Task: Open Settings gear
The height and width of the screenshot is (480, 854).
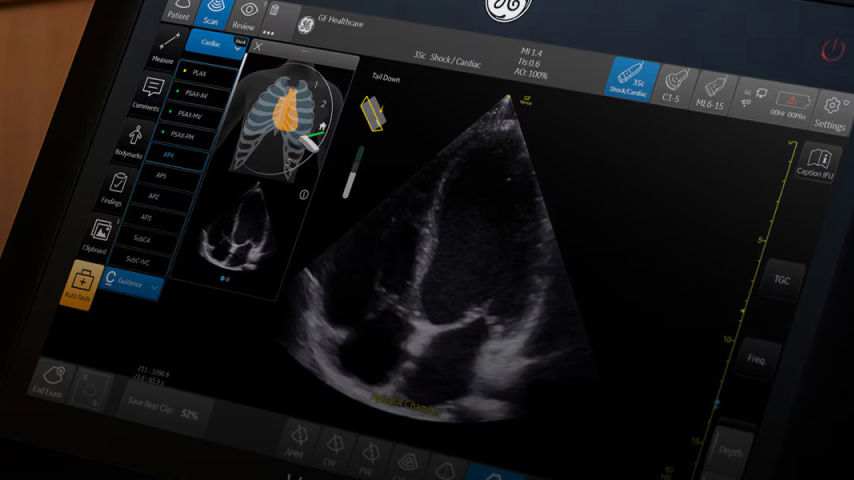Action: [x=830, y=112]
